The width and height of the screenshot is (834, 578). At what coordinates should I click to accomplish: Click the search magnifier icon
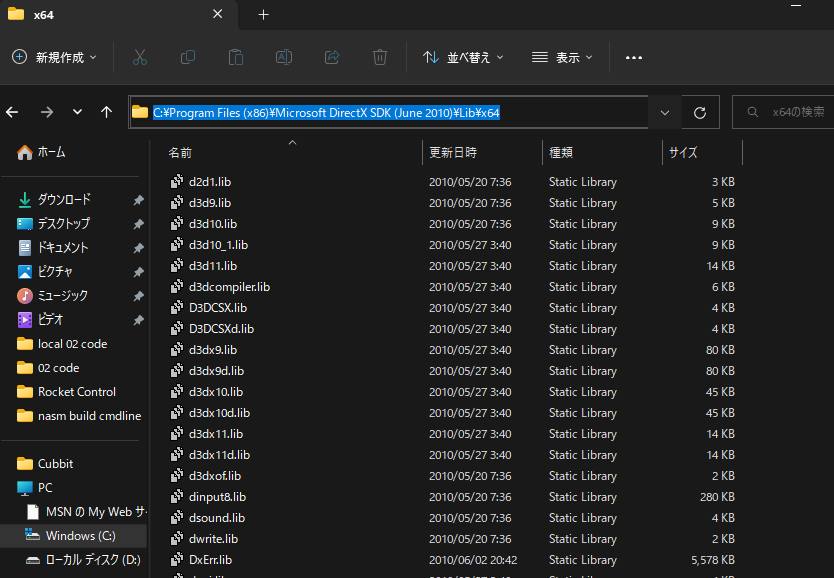click(753, 112)
